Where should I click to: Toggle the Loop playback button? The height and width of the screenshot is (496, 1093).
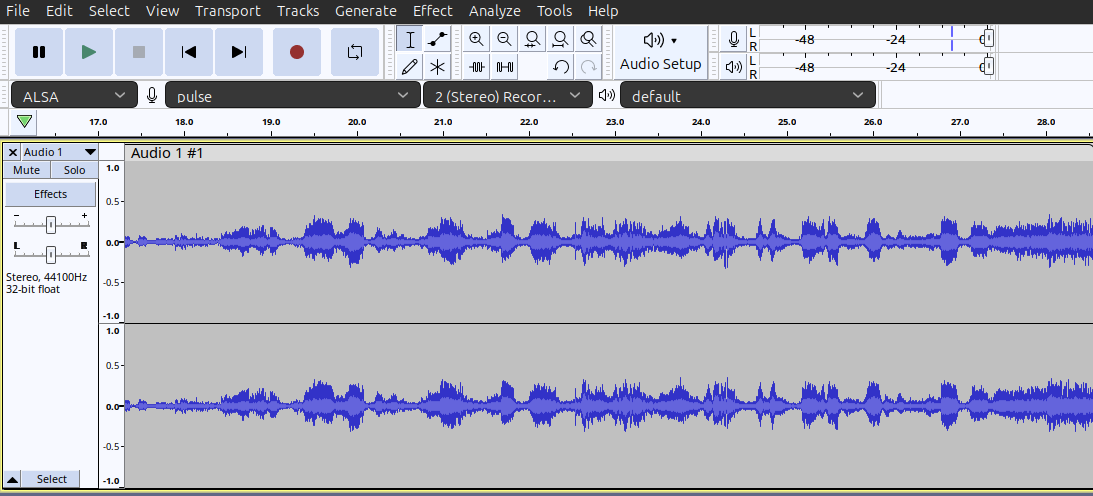coord(354,52)
